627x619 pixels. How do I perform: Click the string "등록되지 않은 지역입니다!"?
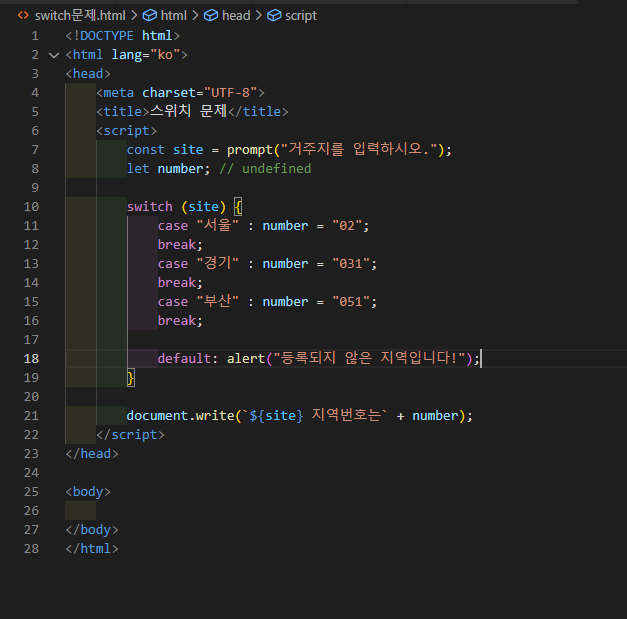tap(369, 358)
